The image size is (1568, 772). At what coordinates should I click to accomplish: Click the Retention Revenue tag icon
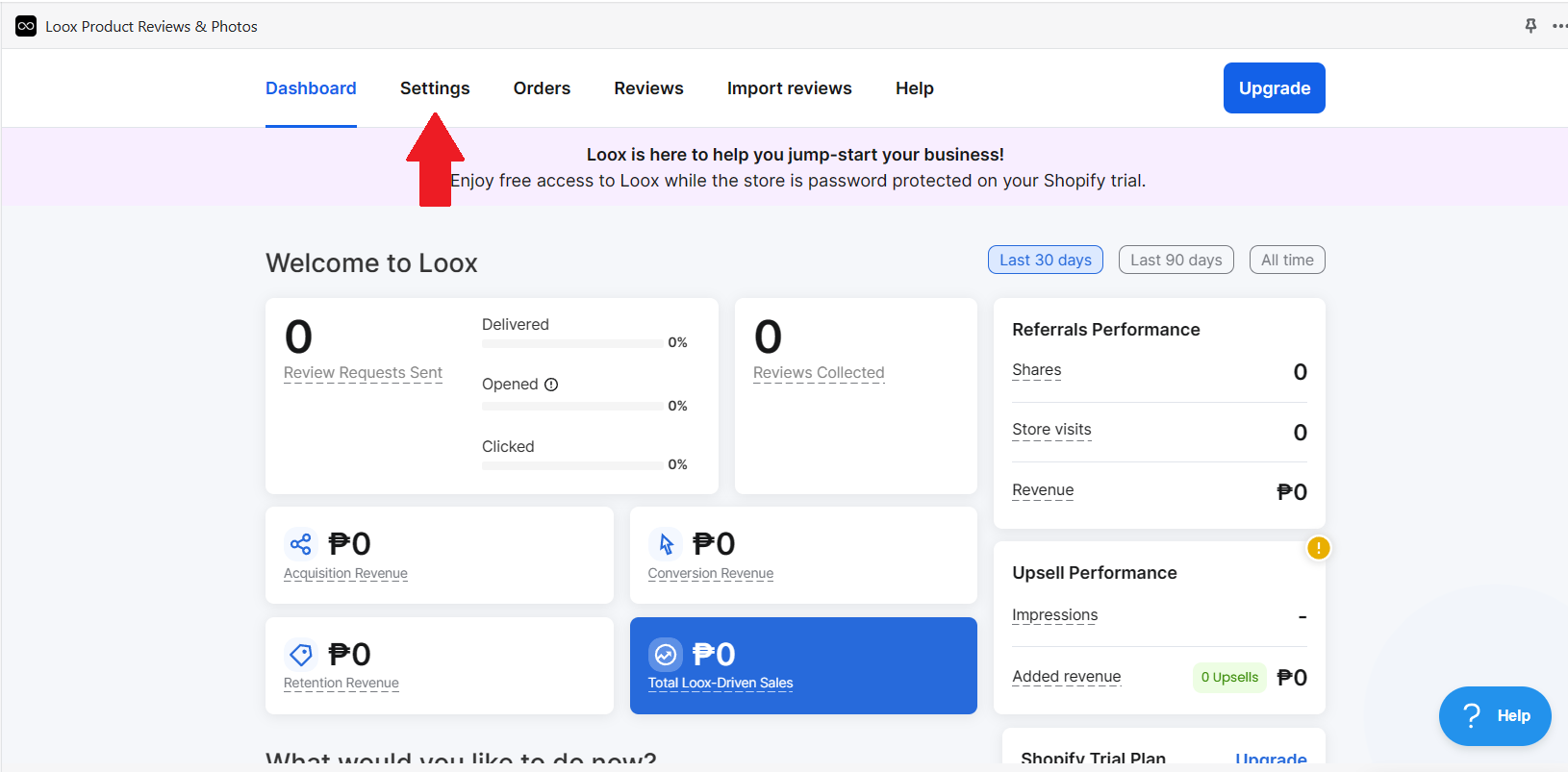pyautogui.click(x=301, y=655)
